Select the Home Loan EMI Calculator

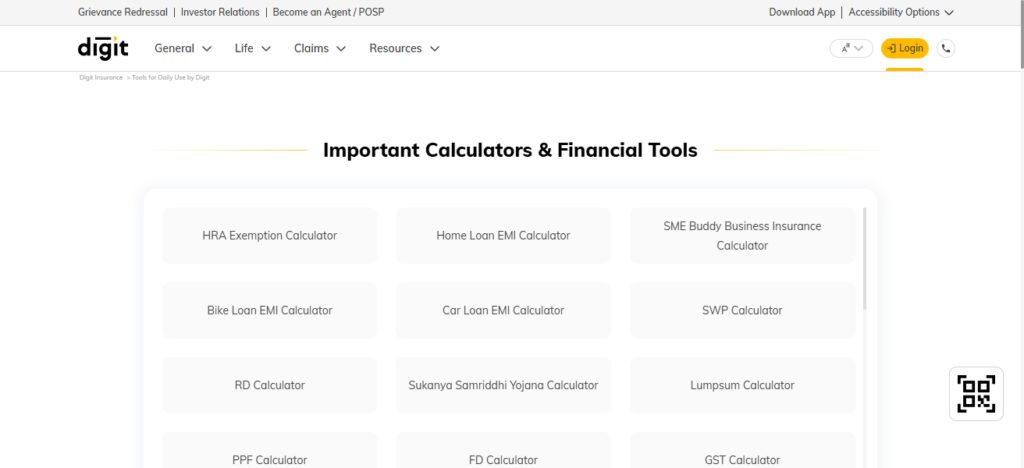tap(503, 236)
